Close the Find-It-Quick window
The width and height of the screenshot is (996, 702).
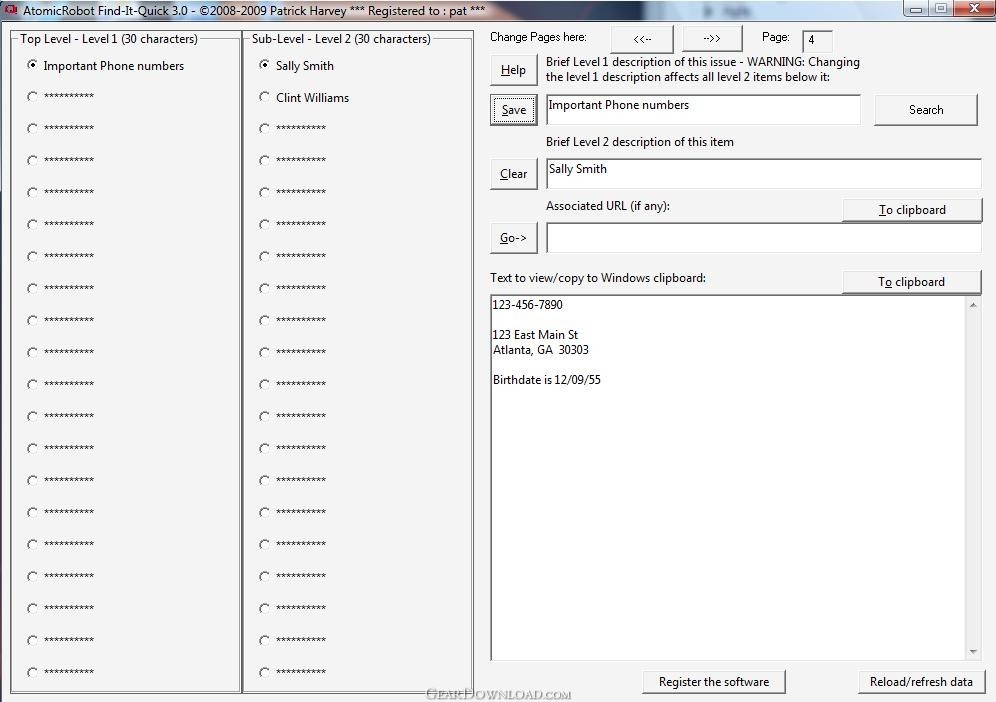(974, 9)
